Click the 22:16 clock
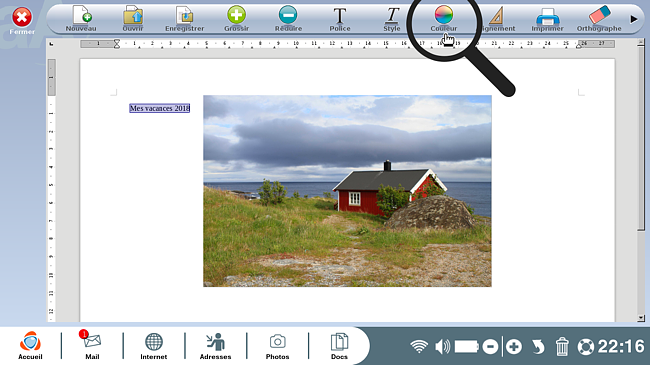The height and width of the screenshot is (365, 650). coord(621,346)
